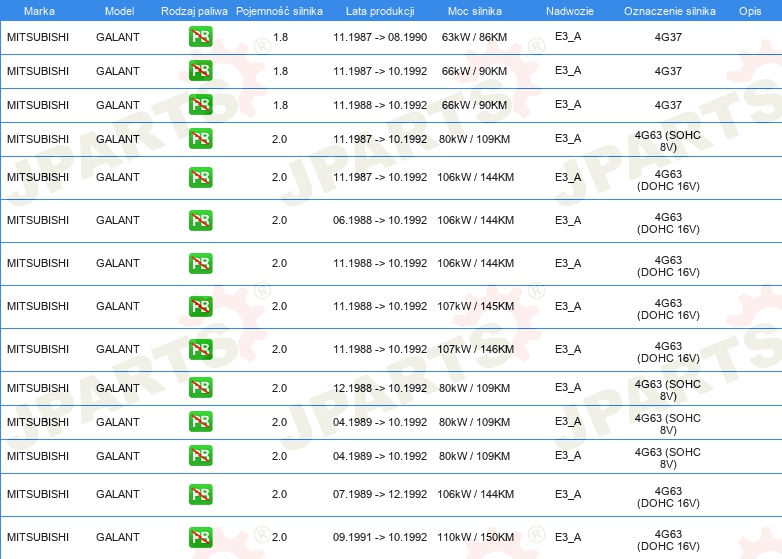Click the fuel icon for the 11.1987 66kW / 90KM Galant
782x559 pixels.
(200, 71)
